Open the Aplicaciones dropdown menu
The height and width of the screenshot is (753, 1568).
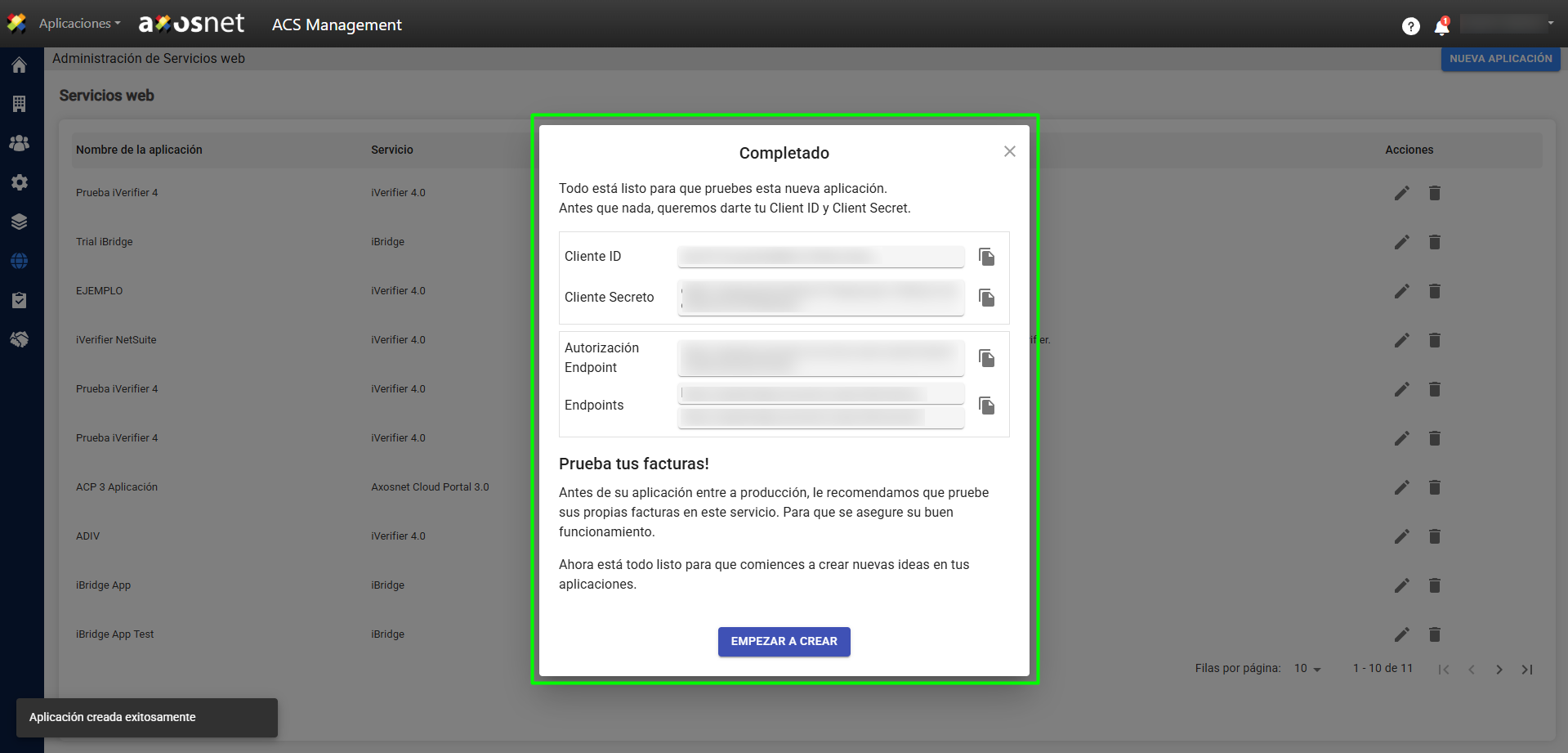point(79,24)
